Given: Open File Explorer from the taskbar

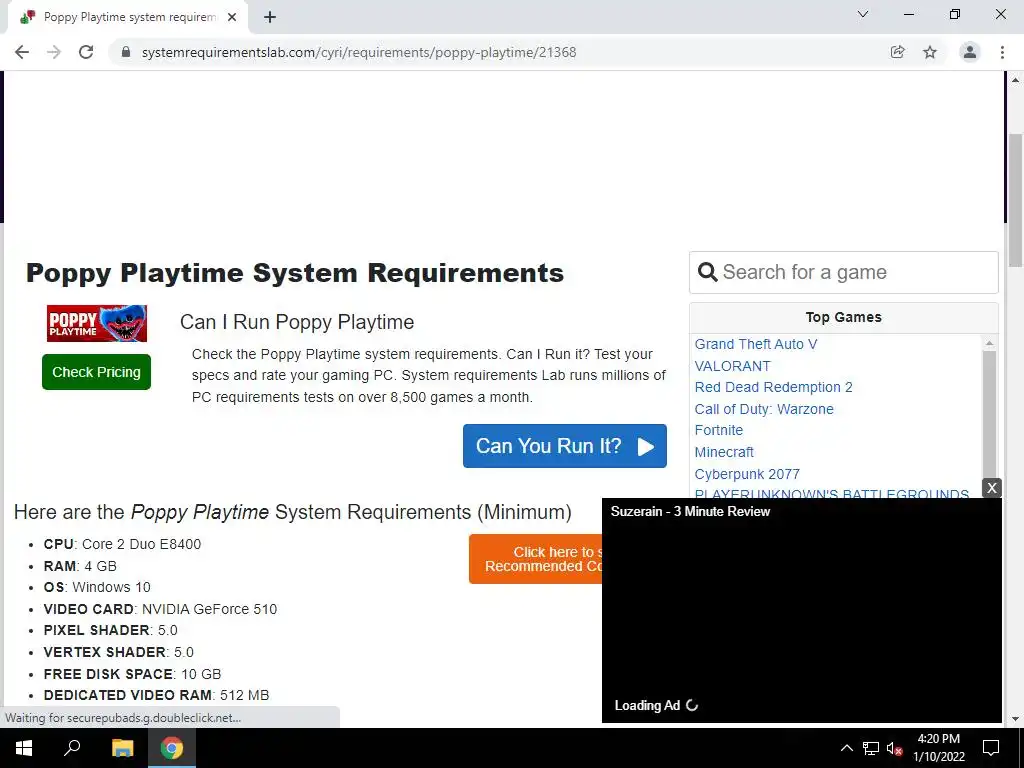Looking at the screenshot, I should pyautogui.click(x=122, y=748).
